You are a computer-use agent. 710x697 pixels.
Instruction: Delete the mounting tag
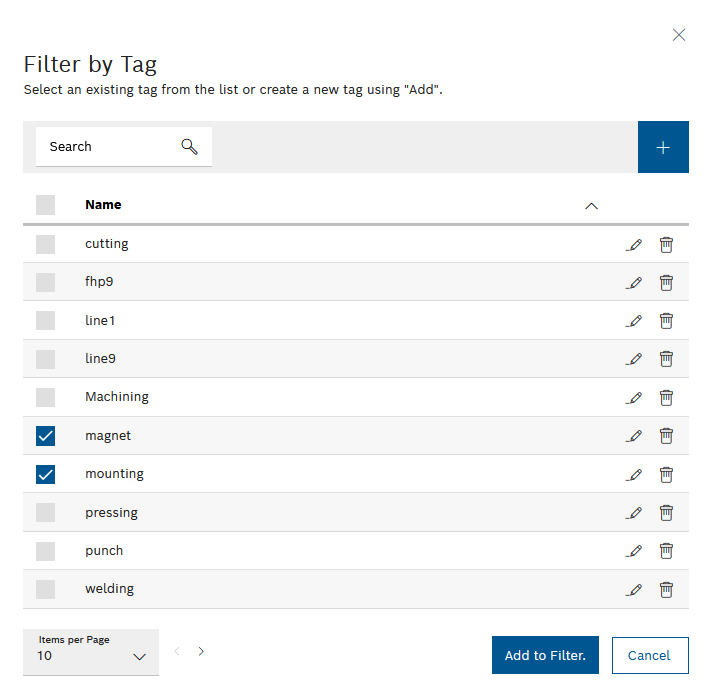coord(666,475)
